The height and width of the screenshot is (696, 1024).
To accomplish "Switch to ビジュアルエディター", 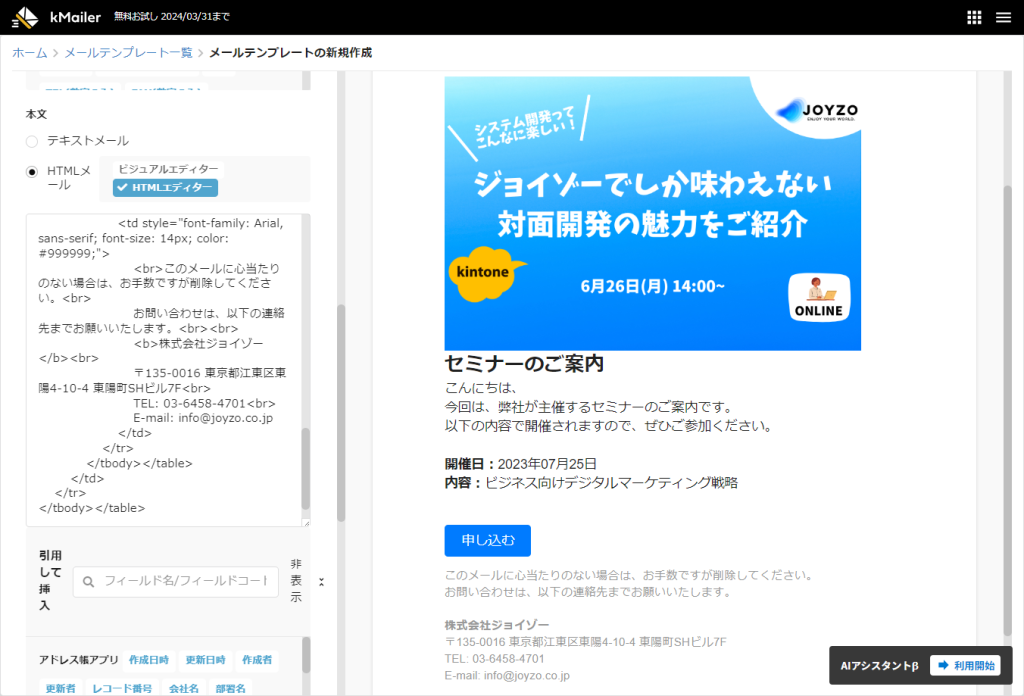I will (168, 169).
